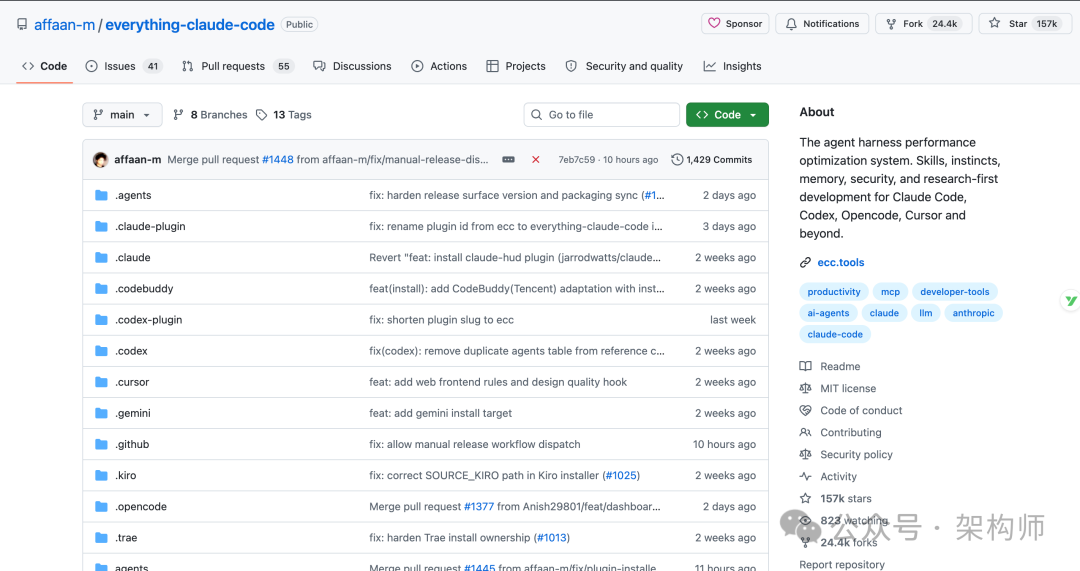Expand the main branch dropdown
Viewport: 1080px width, 571px height.
(122, 114)
